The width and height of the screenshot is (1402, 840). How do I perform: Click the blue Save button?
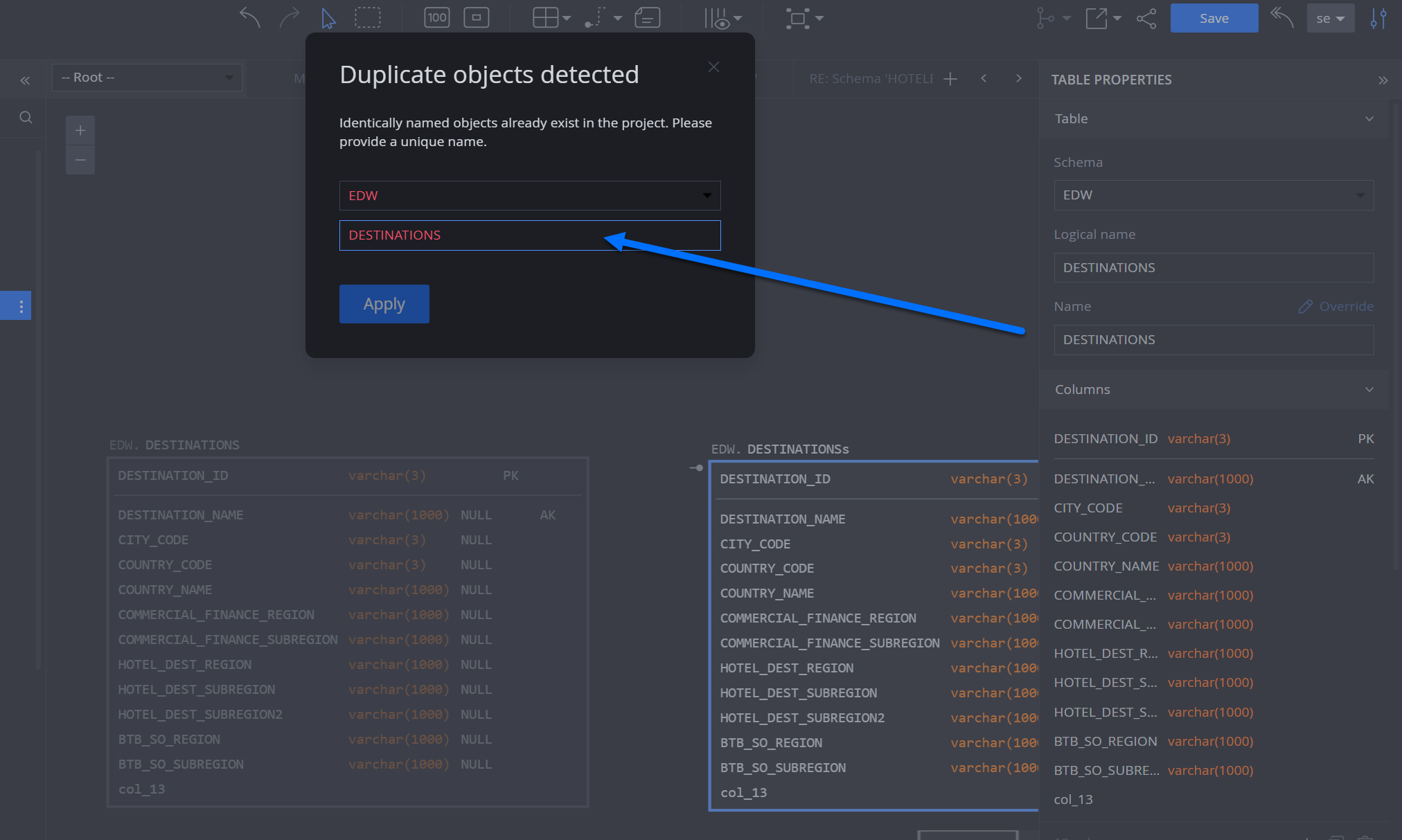(1214, 18)
